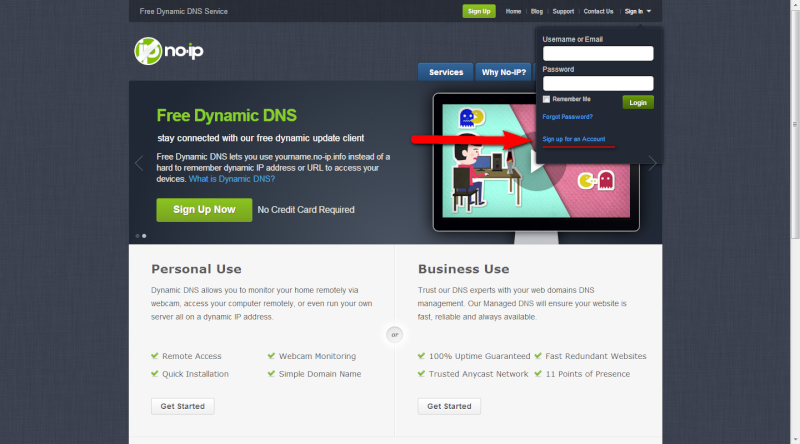
Task: Click the Personal Use heading
Action: pyautogui.click(x=196, y=269)
